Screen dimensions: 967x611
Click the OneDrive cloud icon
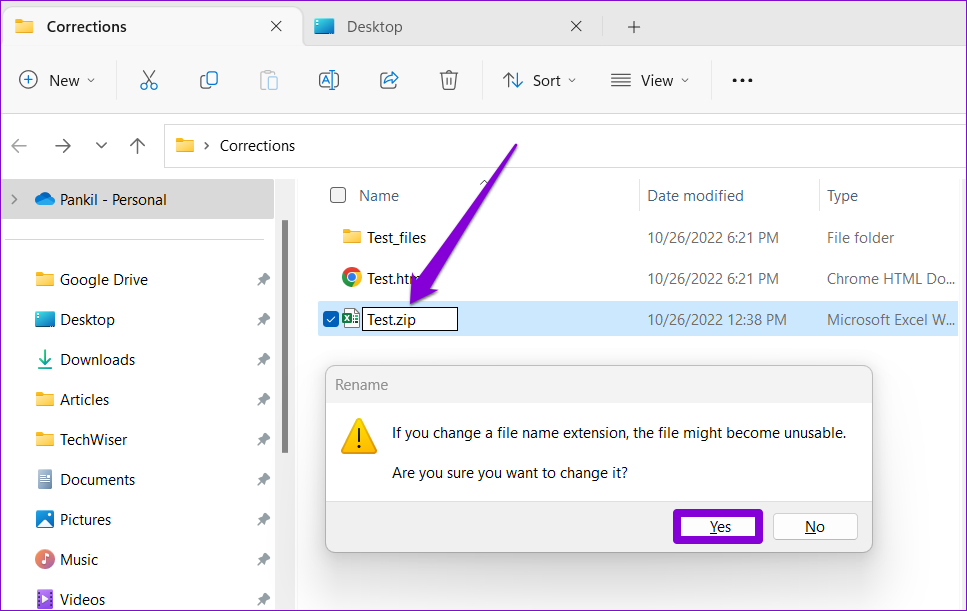(44, 199)
